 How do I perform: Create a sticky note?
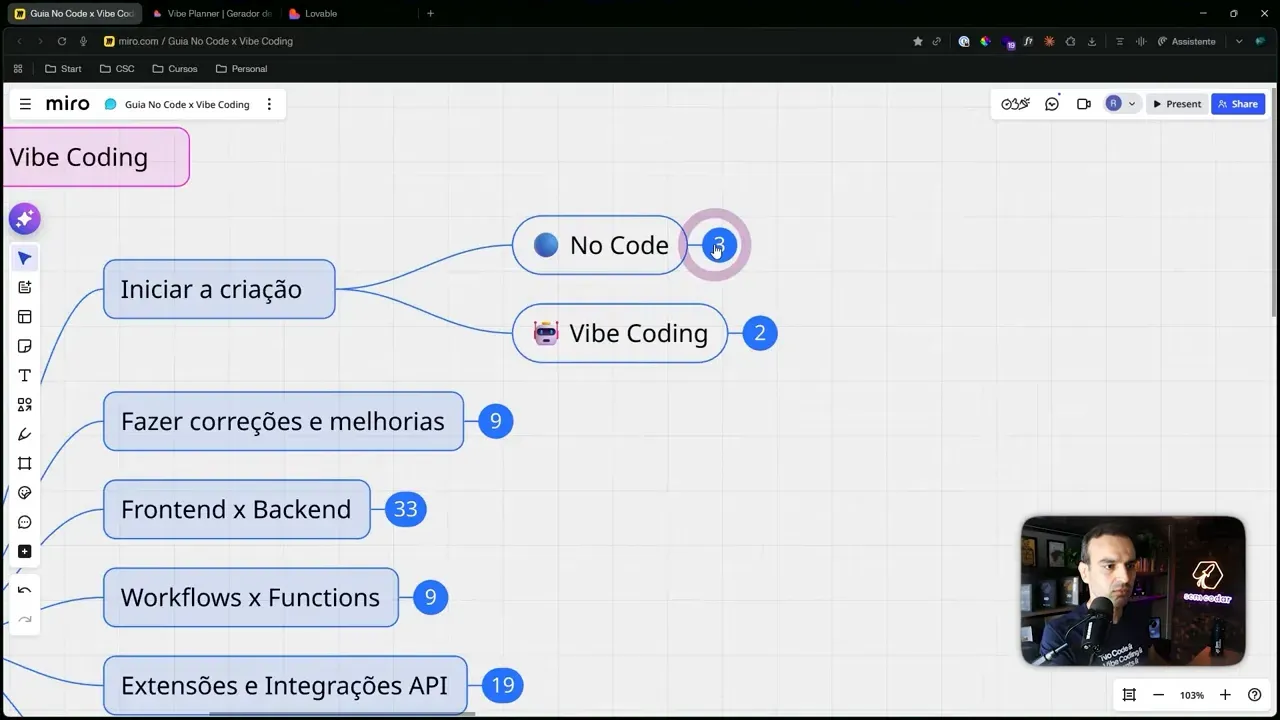[x=24, y=345]
